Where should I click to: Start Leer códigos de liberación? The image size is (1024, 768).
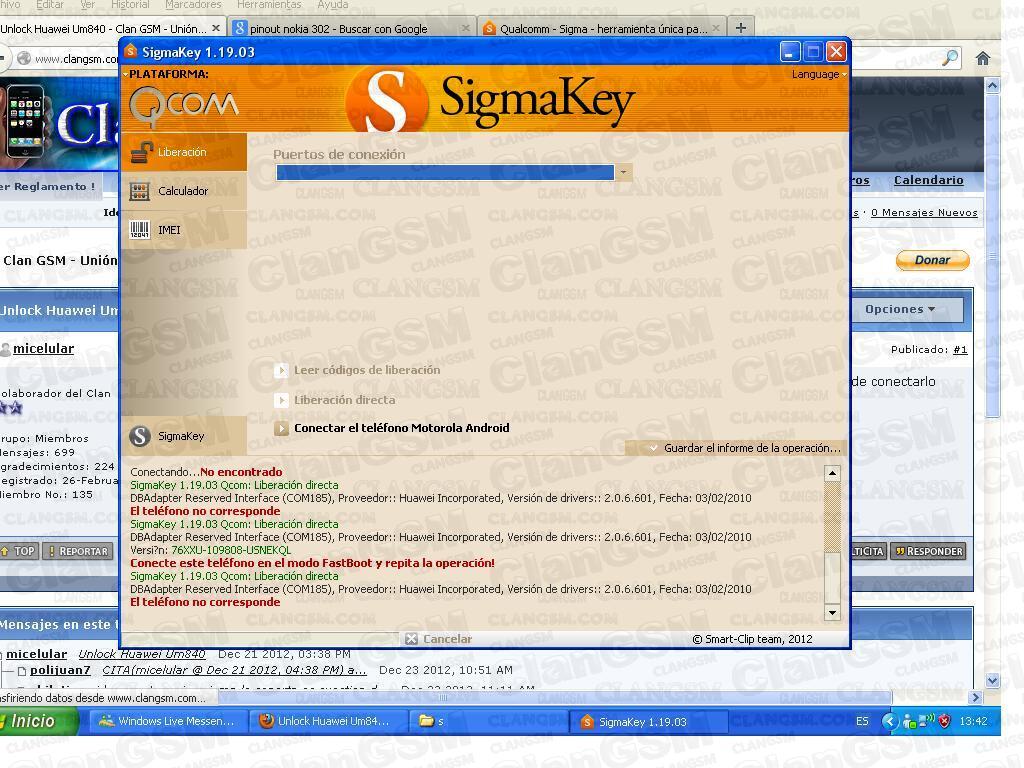tap(357, 370)
